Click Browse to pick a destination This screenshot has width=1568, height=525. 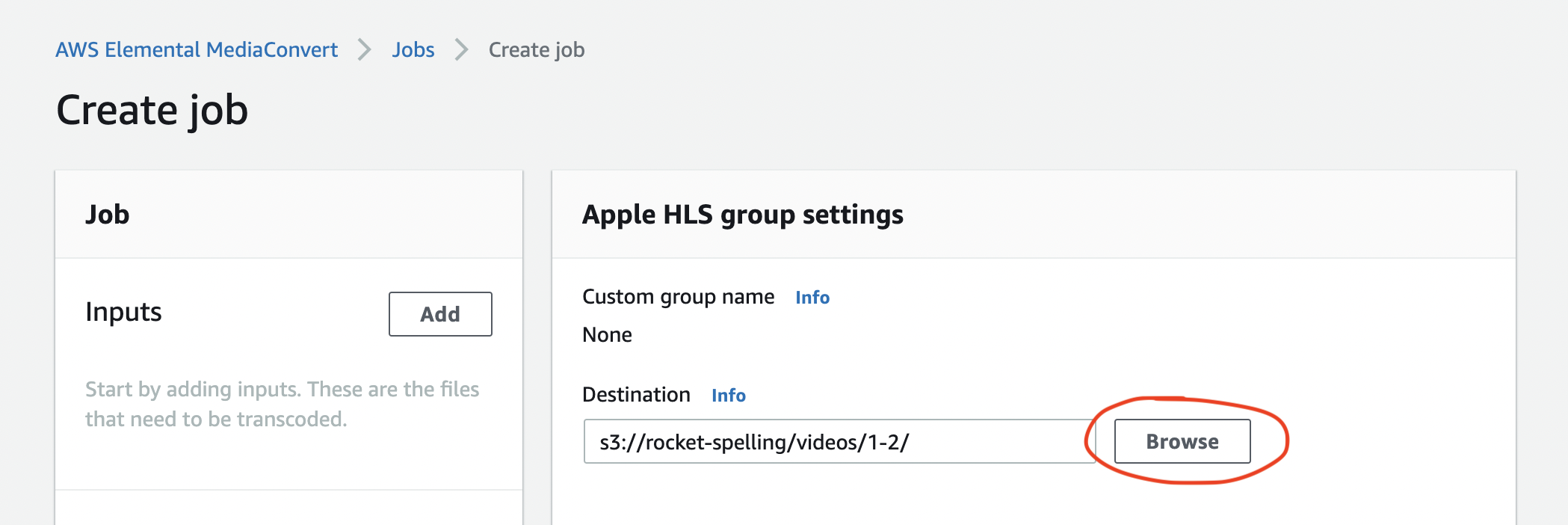tap(1182, 441)
